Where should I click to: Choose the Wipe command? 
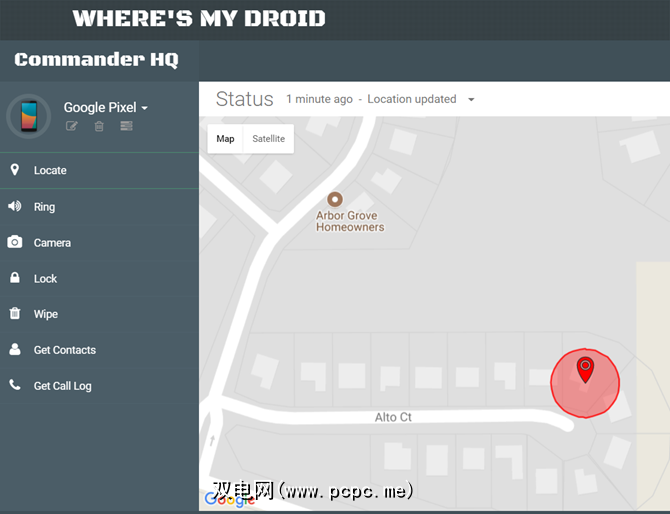(99, 314)
